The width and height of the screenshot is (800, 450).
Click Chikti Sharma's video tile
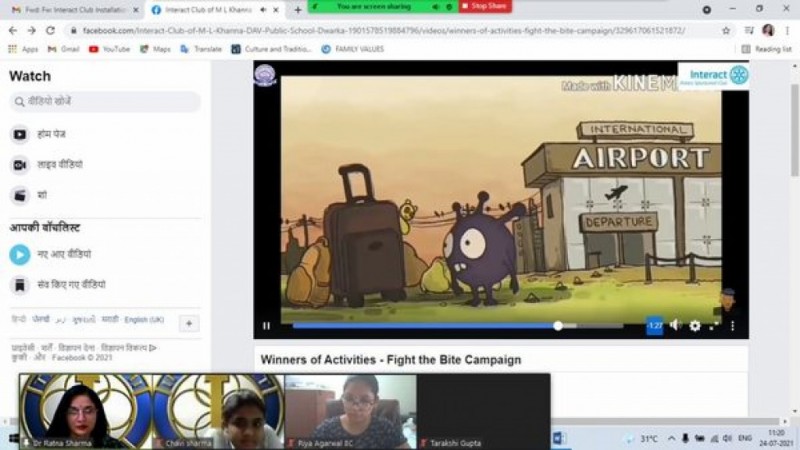coord(218,411)
